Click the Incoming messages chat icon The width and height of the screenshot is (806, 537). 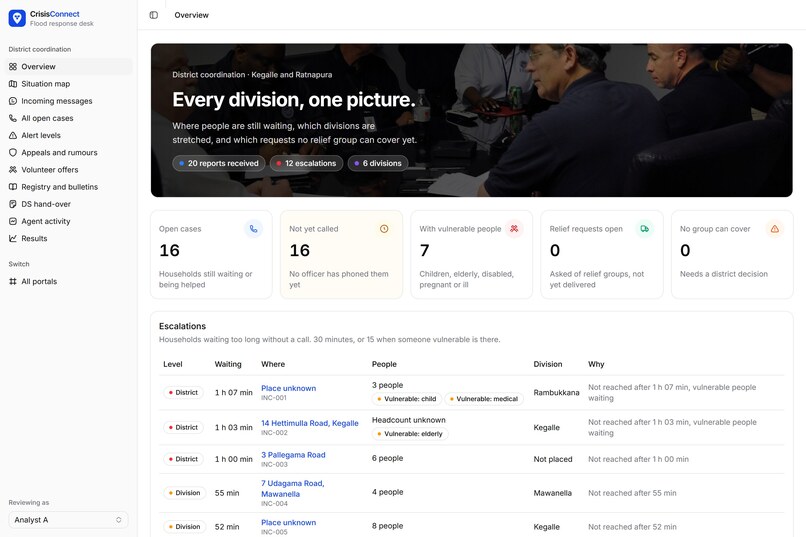[x=13, y=101]
